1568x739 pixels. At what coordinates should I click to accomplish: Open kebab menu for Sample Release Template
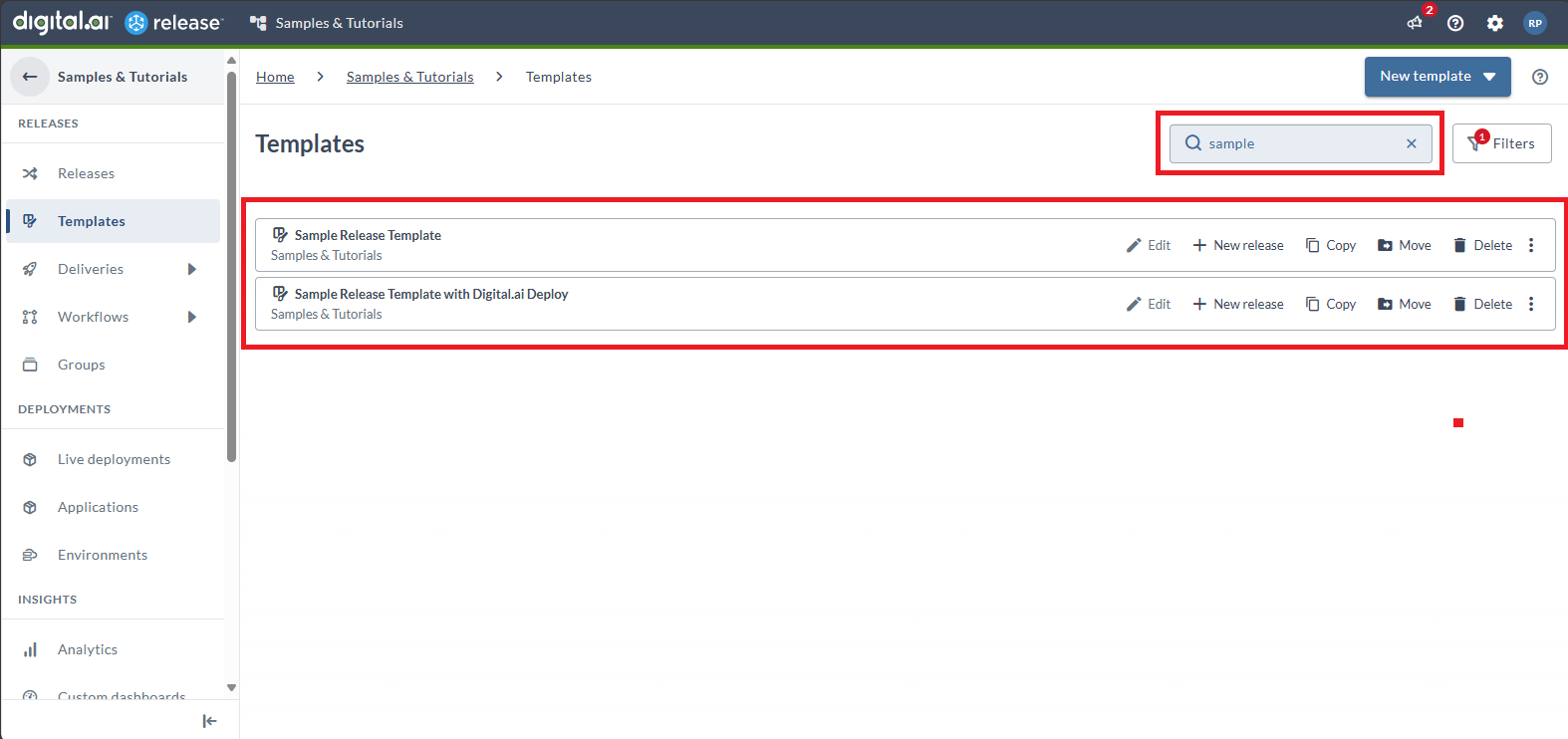[x=1531, y=245]
